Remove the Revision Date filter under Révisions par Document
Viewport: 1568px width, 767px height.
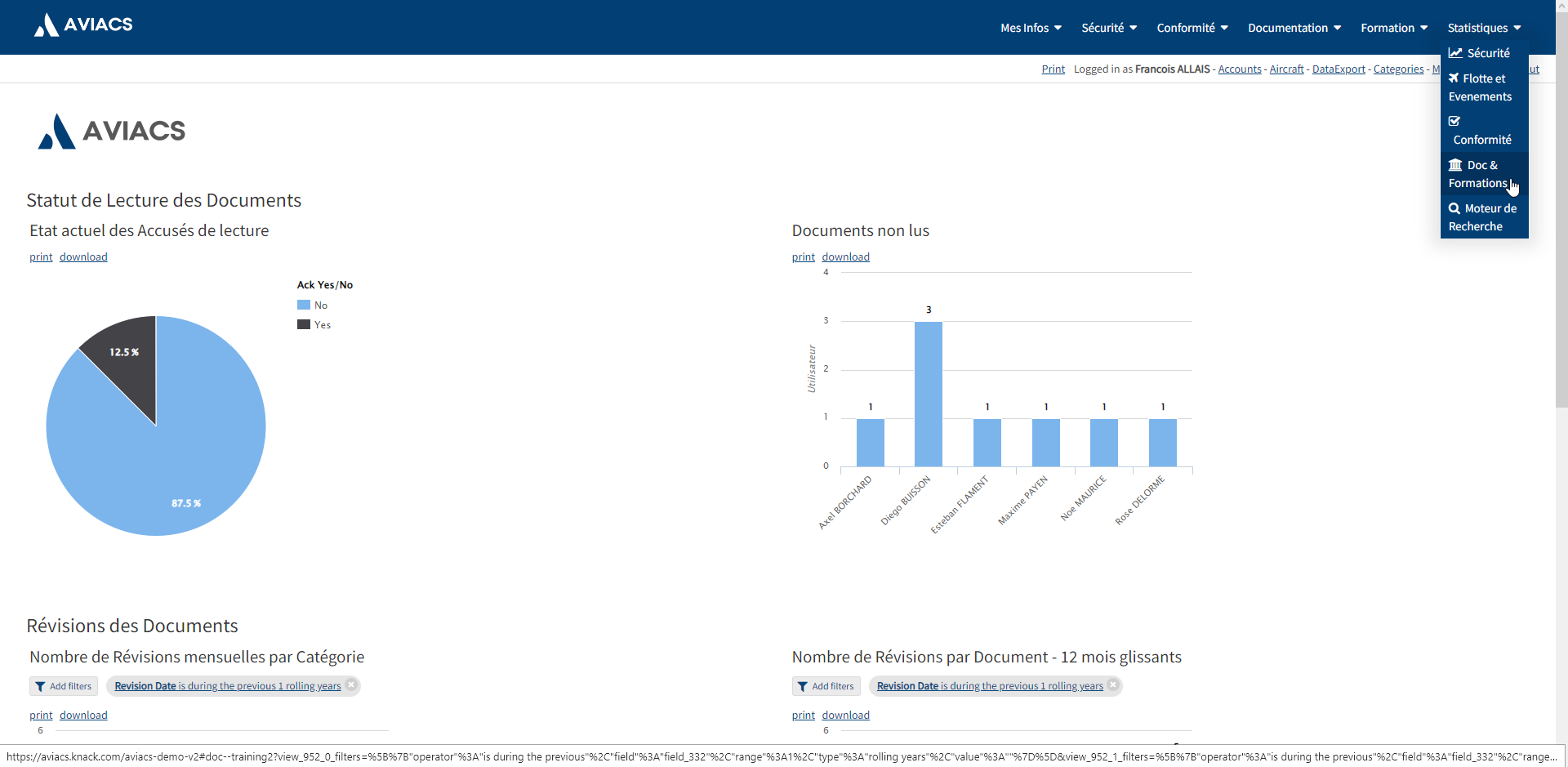pyautogui.click(x=1113, y=685)
